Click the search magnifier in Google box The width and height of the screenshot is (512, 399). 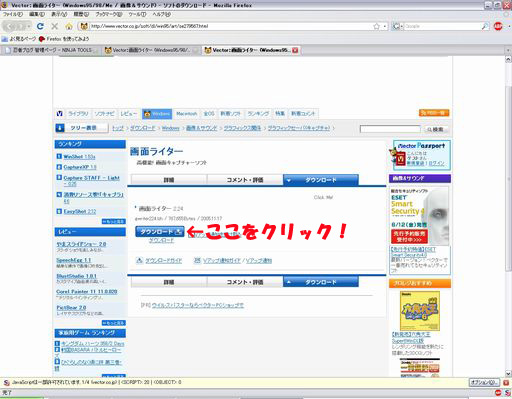(x=485, y=26)
